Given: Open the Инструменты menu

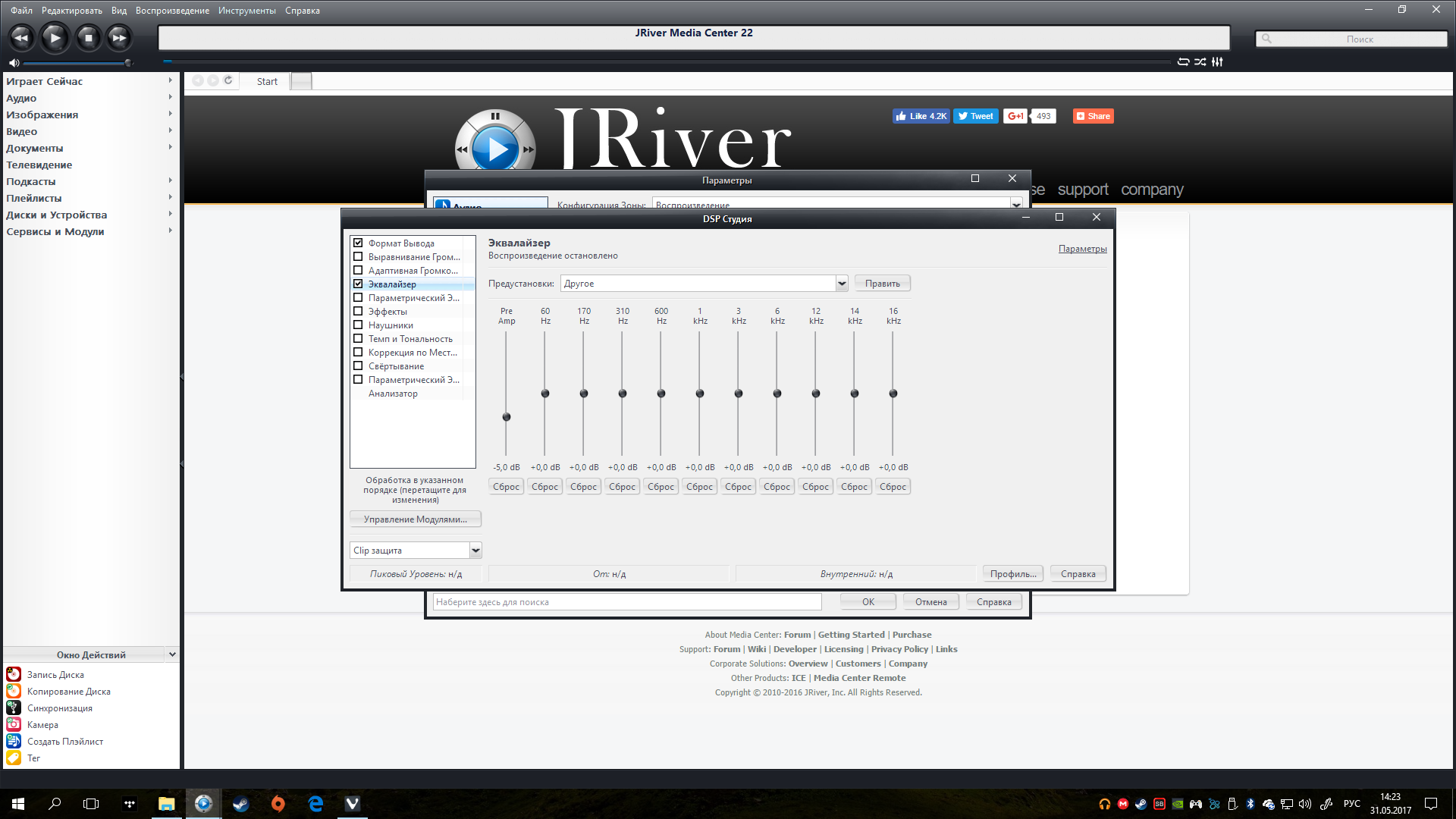Looking at the screenshot, I should click(247, 11).
